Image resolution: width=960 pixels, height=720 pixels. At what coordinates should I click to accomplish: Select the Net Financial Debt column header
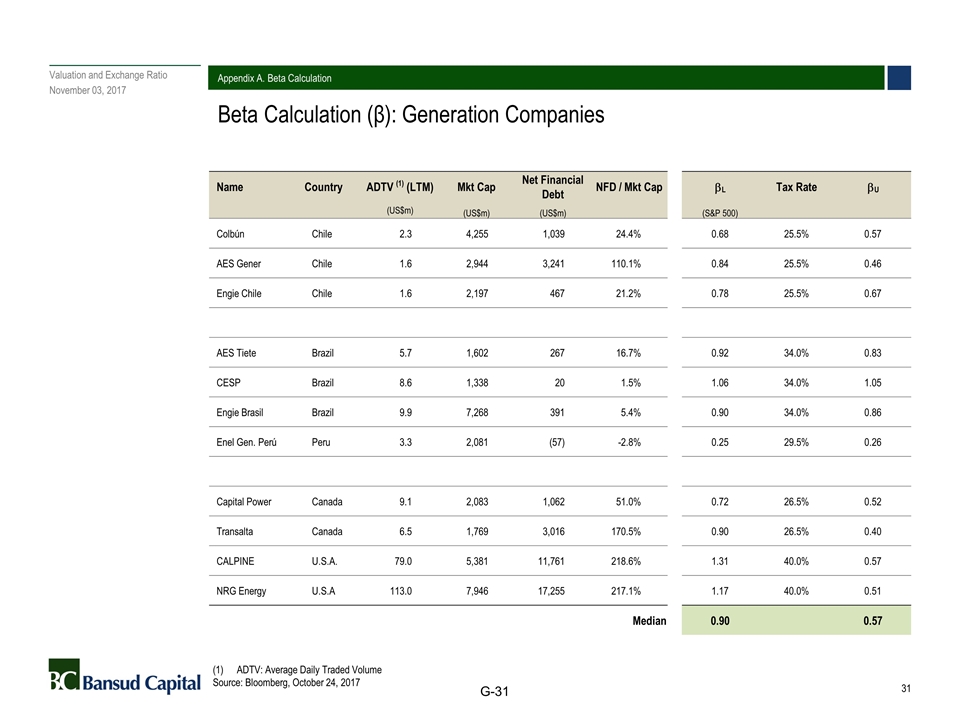point(552,187)
